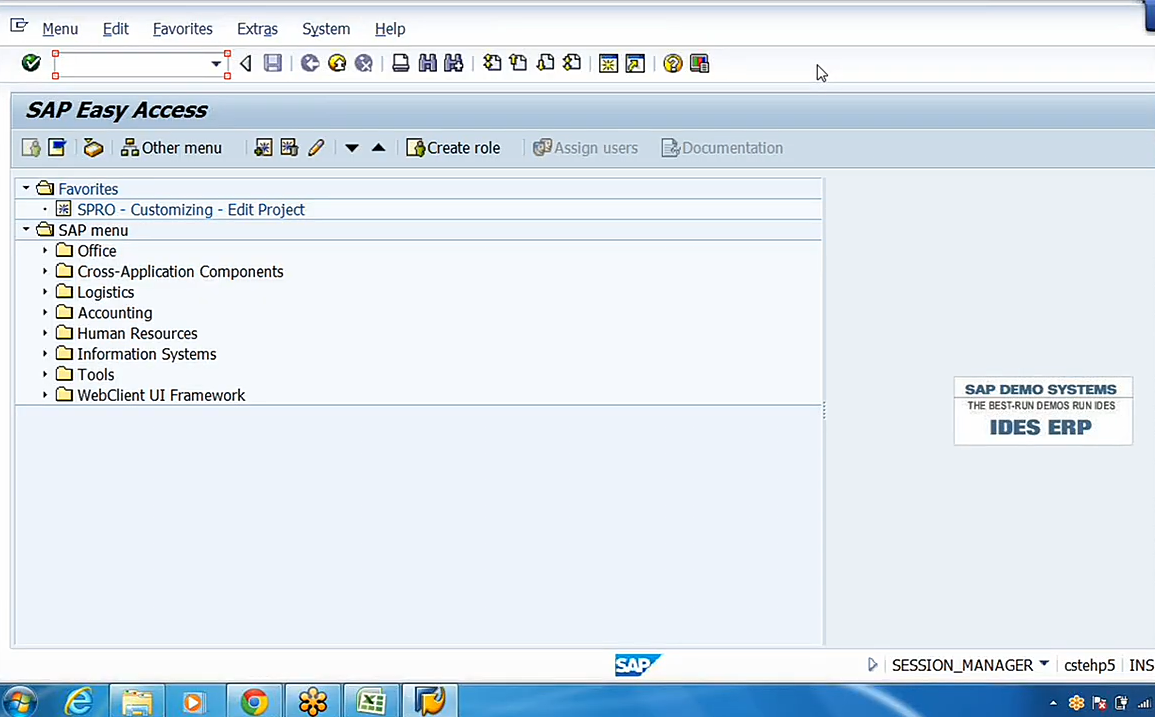Open Excel from the taskbar
The width and height of the screenshot is (1155, 717).
371,702
